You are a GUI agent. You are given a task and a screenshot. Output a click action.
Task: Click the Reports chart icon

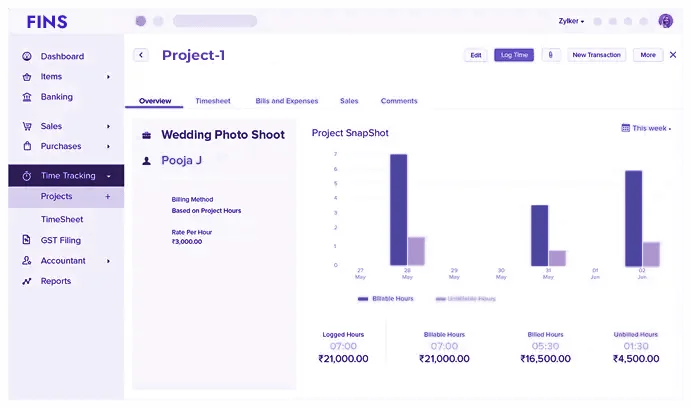(27, 281)
